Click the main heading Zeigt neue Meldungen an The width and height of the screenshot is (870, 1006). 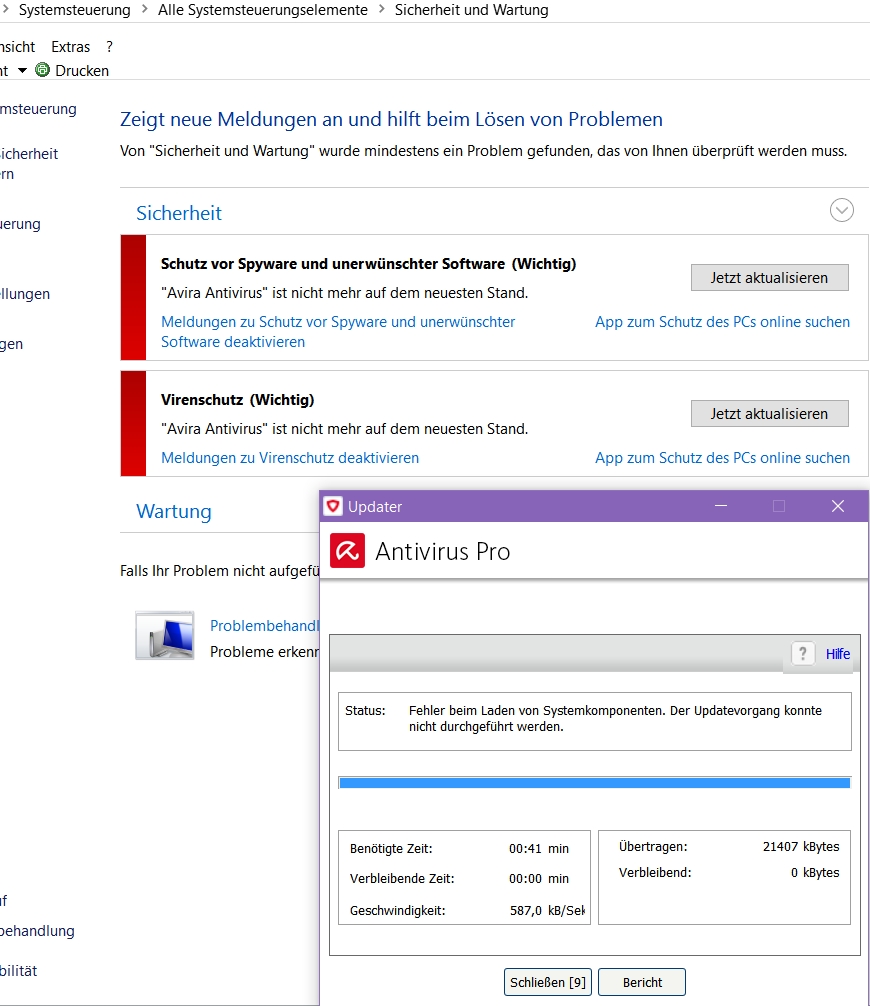tap(391, 119)
